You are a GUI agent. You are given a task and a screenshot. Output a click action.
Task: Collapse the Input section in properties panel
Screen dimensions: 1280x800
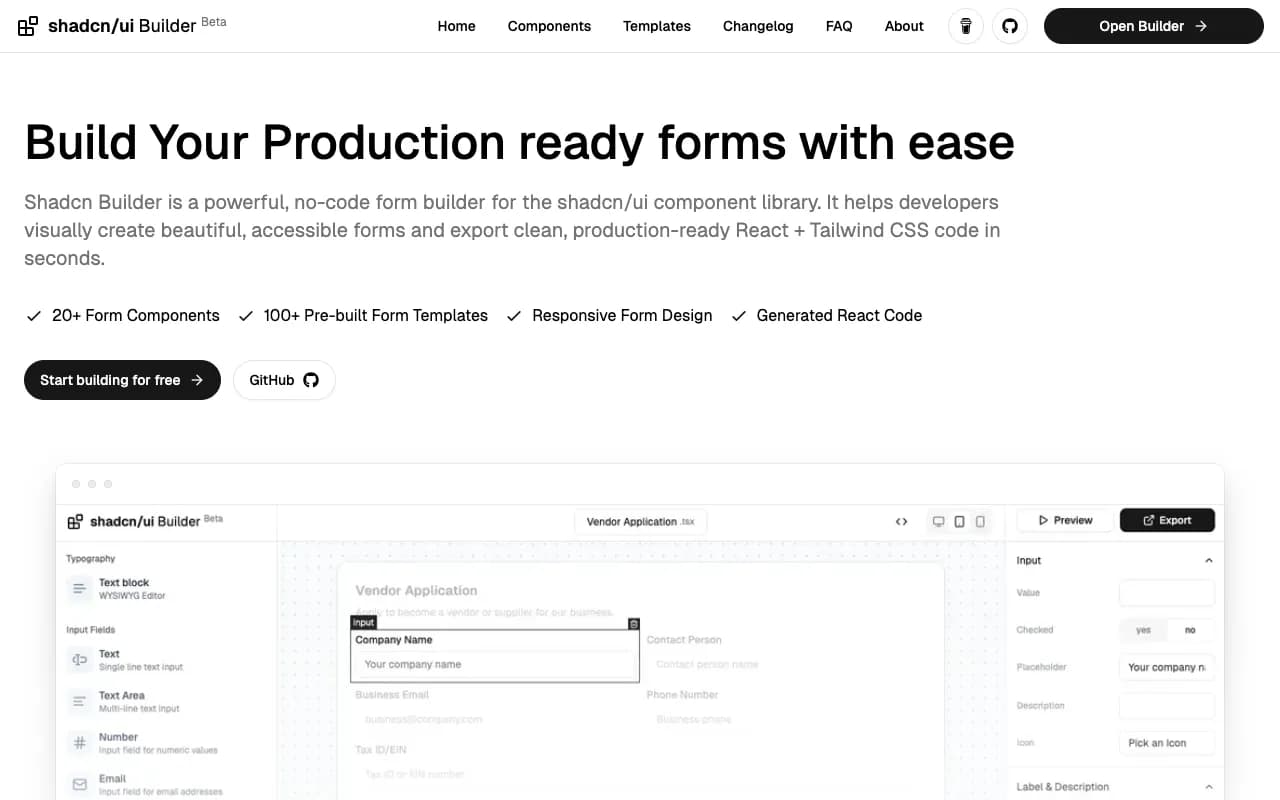pyautogui.click(x=1208, y=560)
